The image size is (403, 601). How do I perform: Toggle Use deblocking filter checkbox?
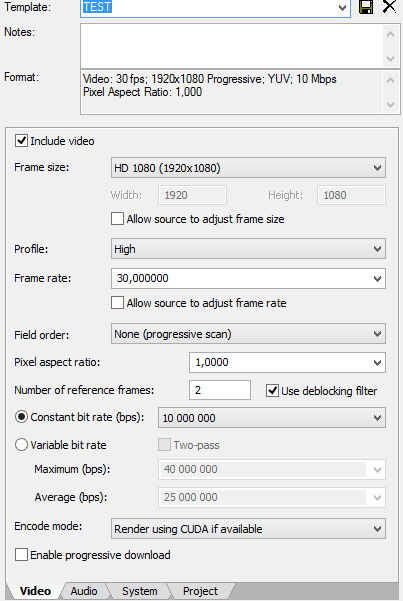coord(272,391)
